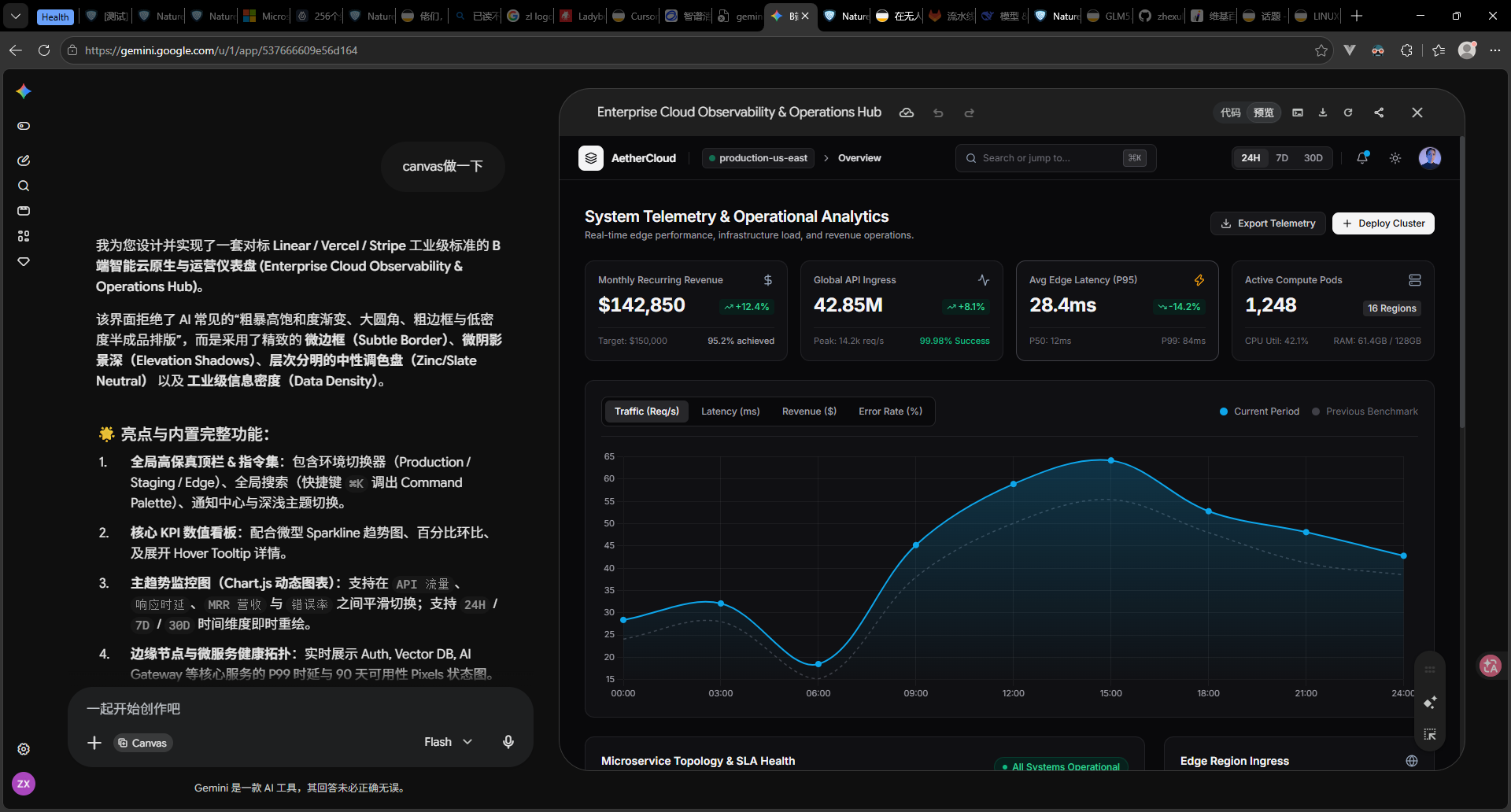Toggle light/dark theme sun icon

click(x=1395, y=158)
